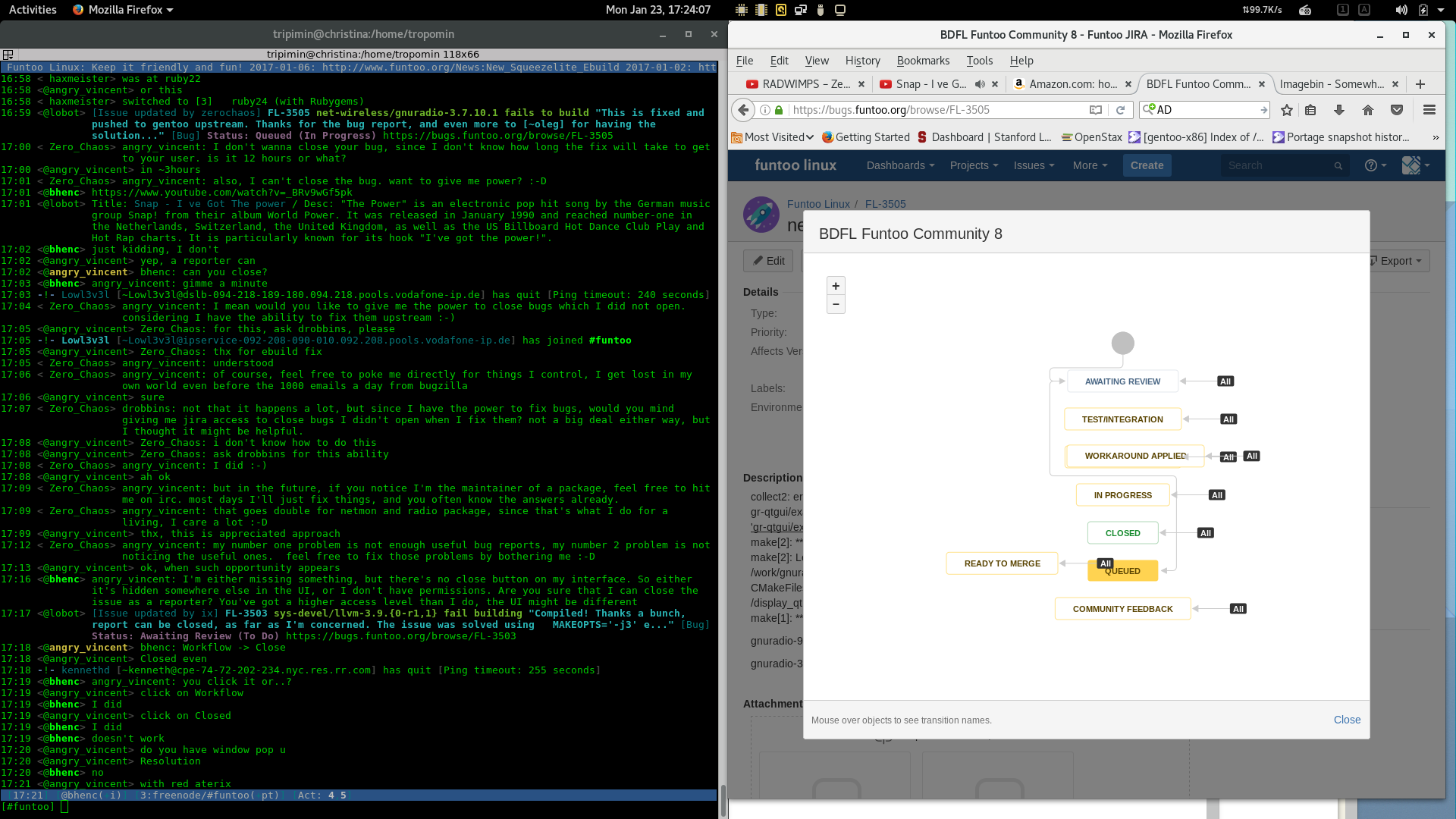This screenshot has width=1456, height=819.
Task: Close the Imagebin tab
Action: click(1395, 84)
